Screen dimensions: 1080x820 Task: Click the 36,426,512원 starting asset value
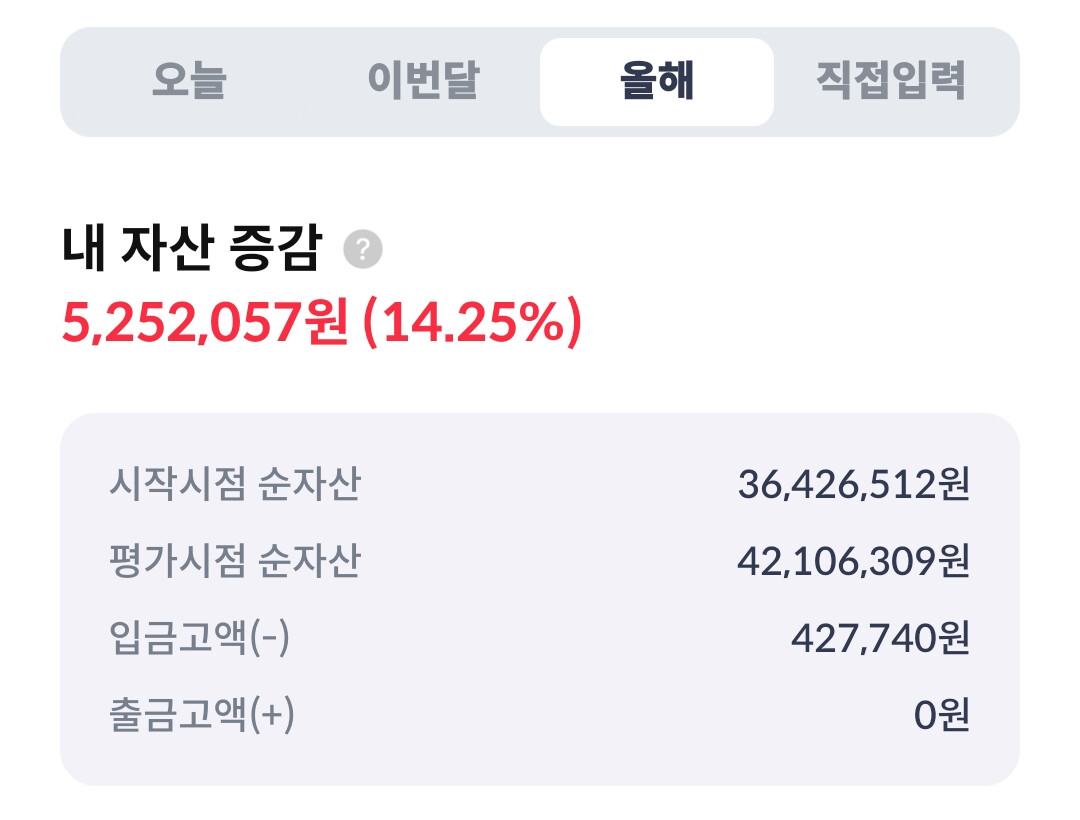[x=853, y=486]
